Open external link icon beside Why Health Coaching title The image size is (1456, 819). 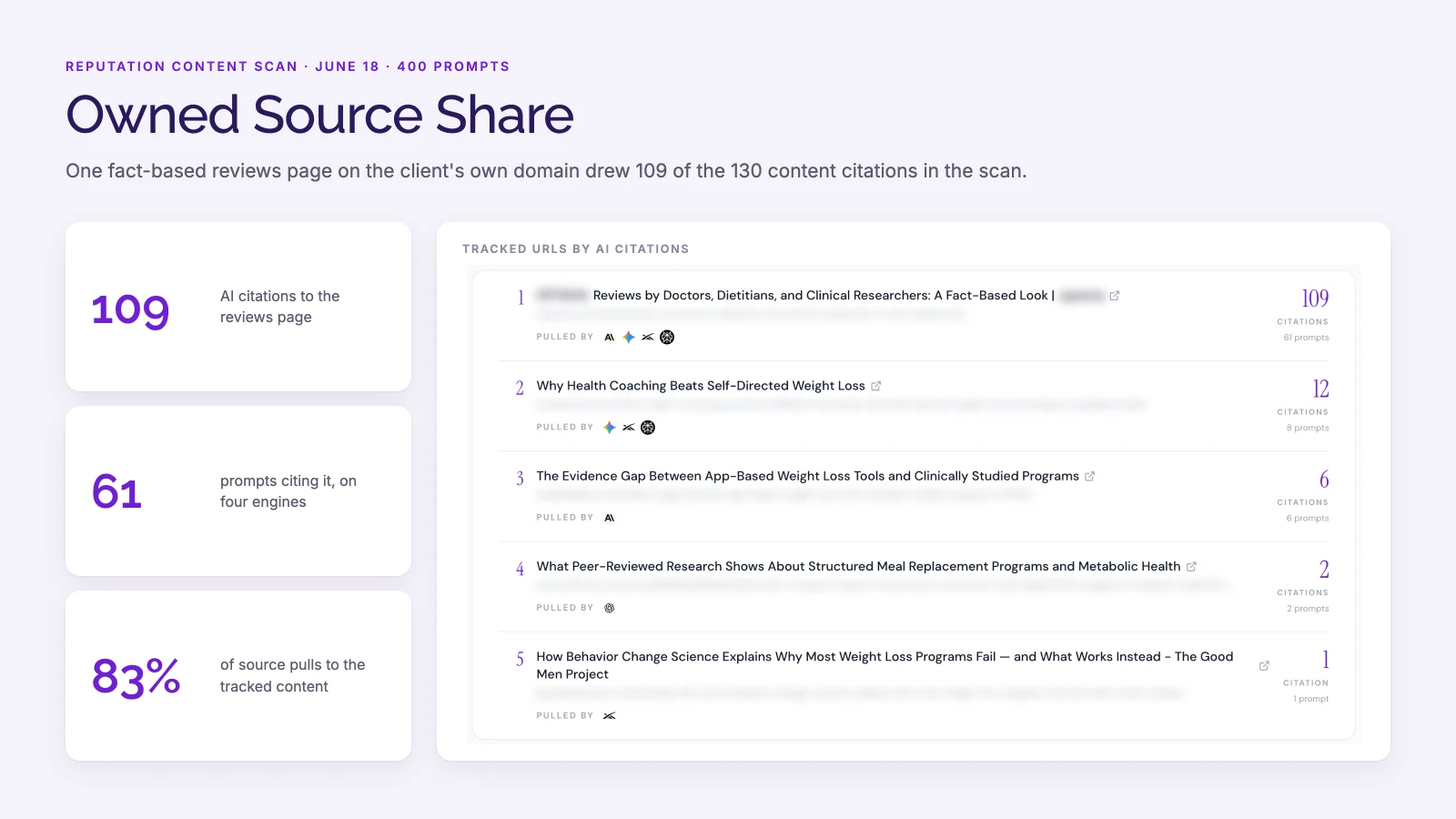pyautogui.click(x=876, y=386)
